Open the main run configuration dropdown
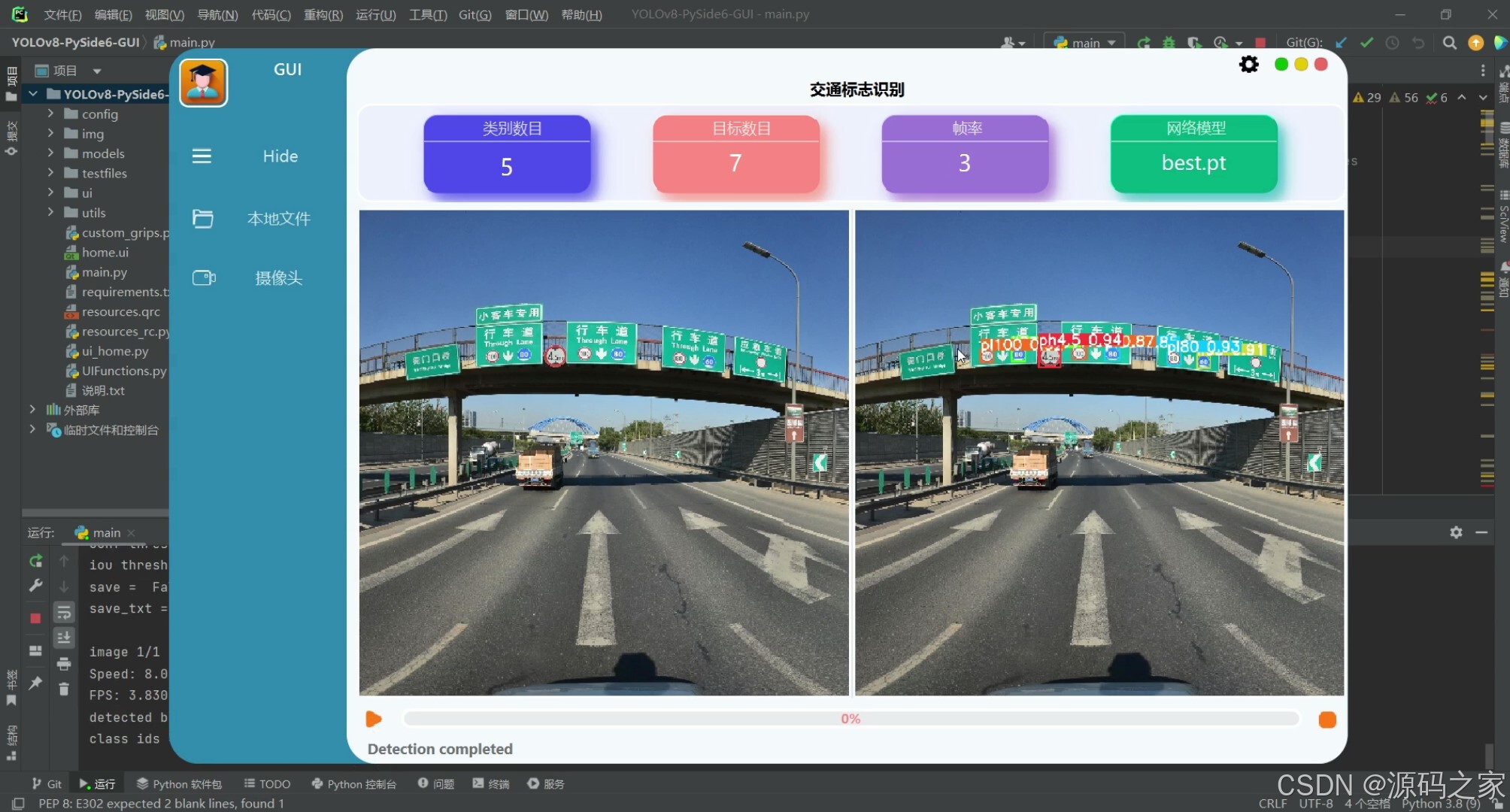 pyautogui.click(x=1084, y=43)
